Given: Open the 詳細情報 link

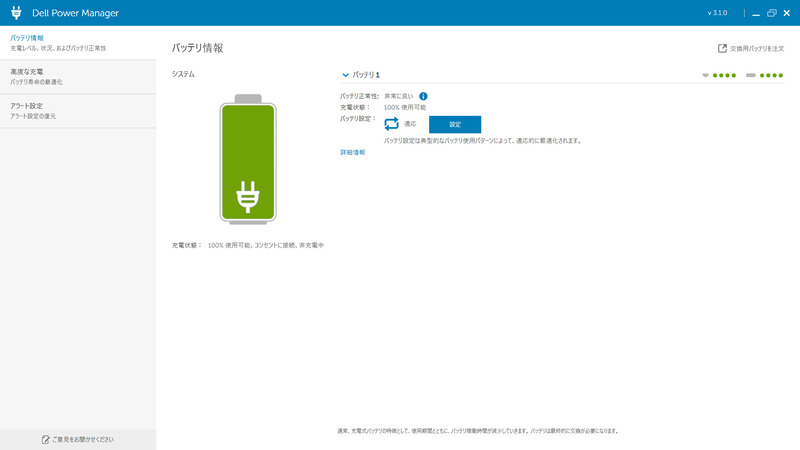Looking at the screenshot, I should tap(353, 153).
